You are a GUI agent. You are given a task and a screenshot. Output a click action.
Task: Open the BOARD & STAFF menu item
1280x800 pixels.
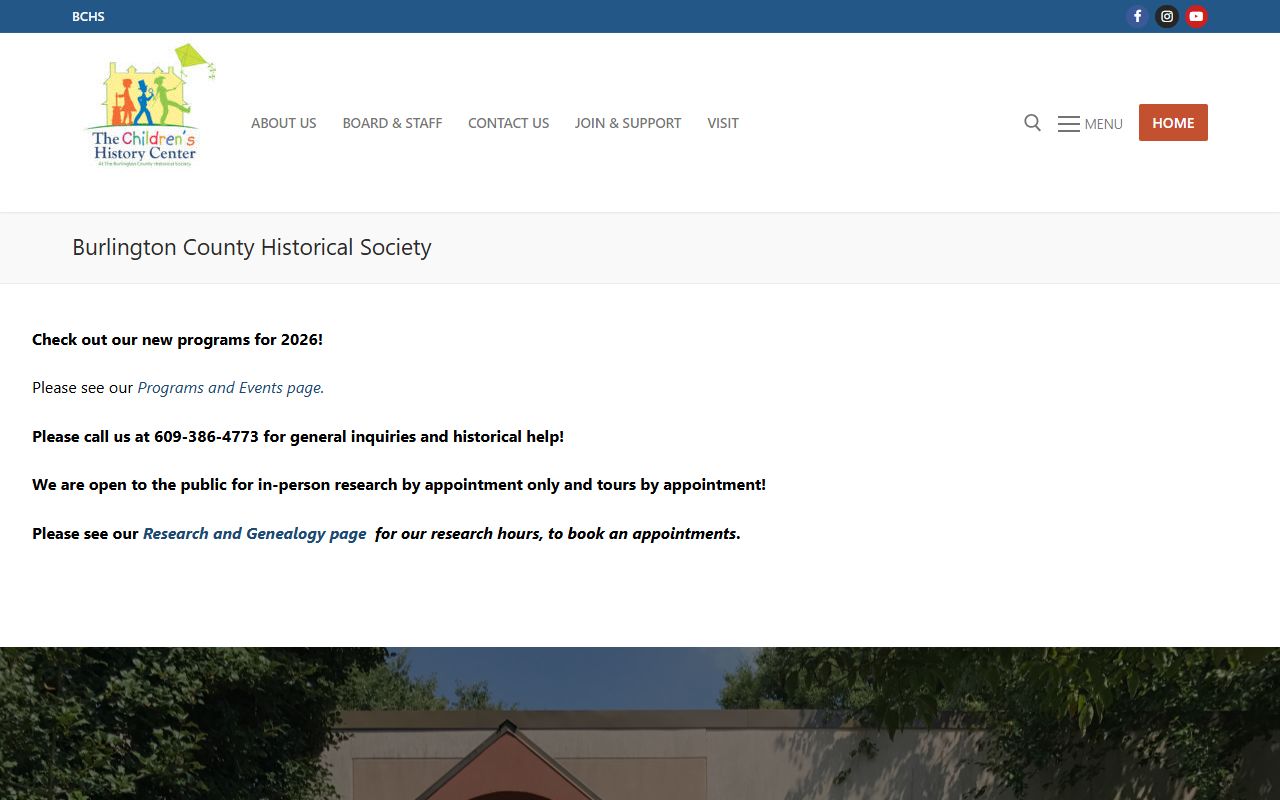coord(392,123)
